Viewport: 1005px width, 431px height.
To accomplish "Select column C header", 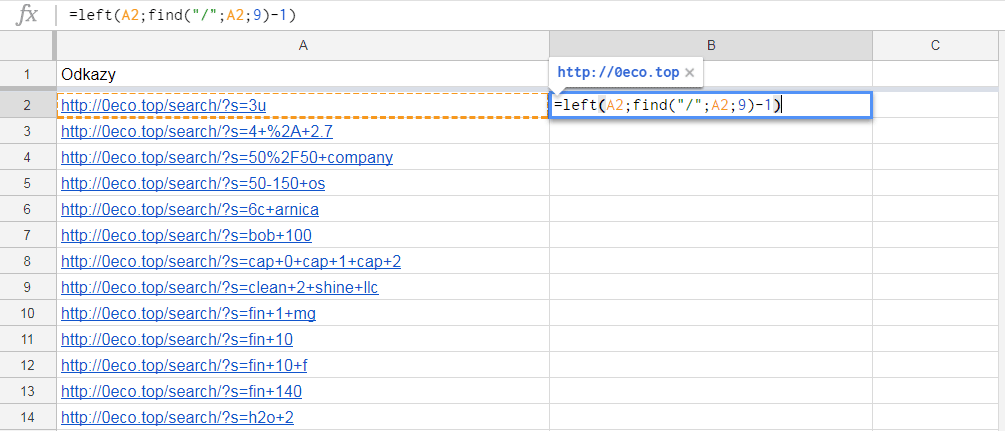I will (934, 45).
